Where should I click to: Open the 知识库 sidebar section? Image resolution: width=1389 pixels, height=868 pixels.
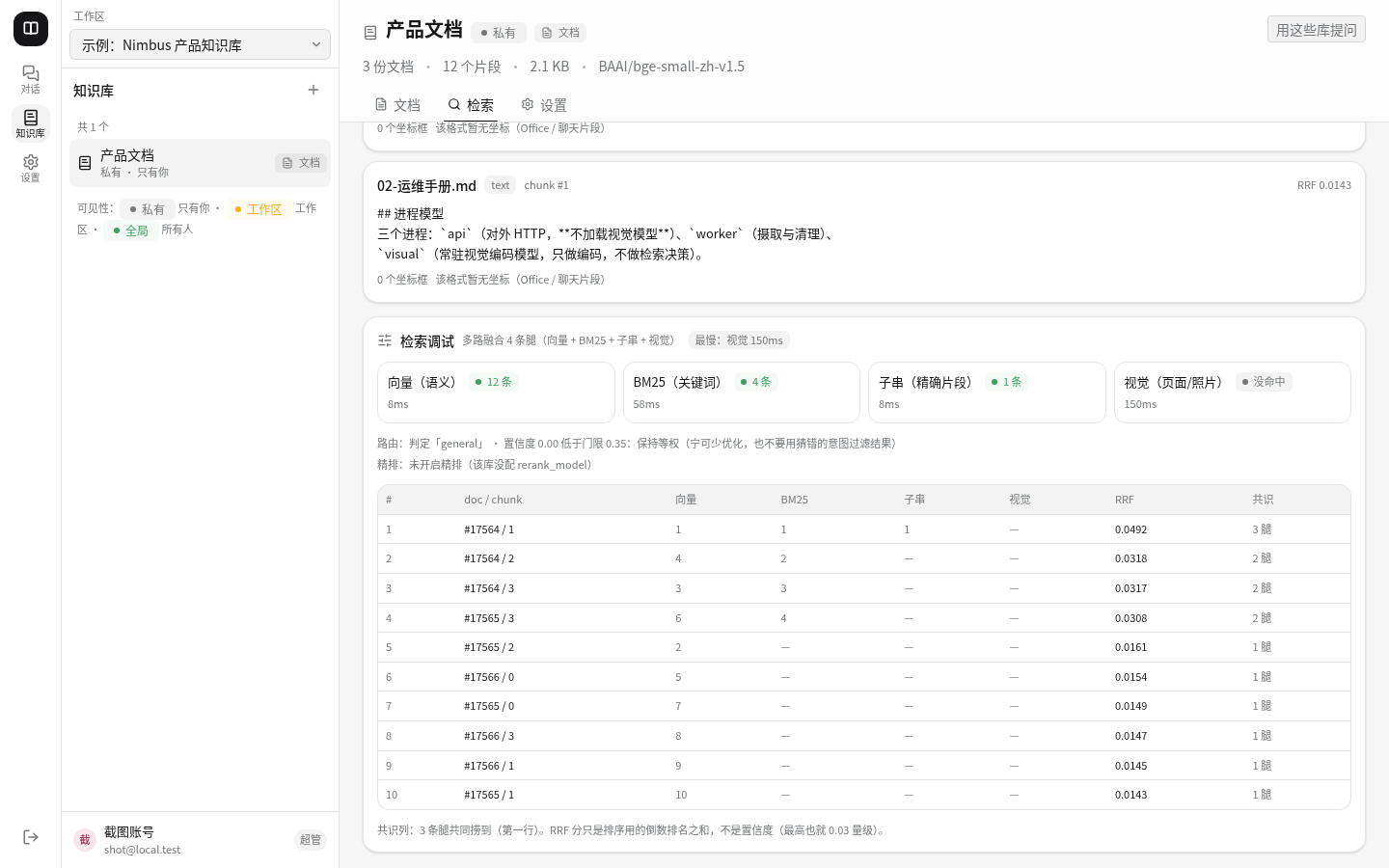31,123
